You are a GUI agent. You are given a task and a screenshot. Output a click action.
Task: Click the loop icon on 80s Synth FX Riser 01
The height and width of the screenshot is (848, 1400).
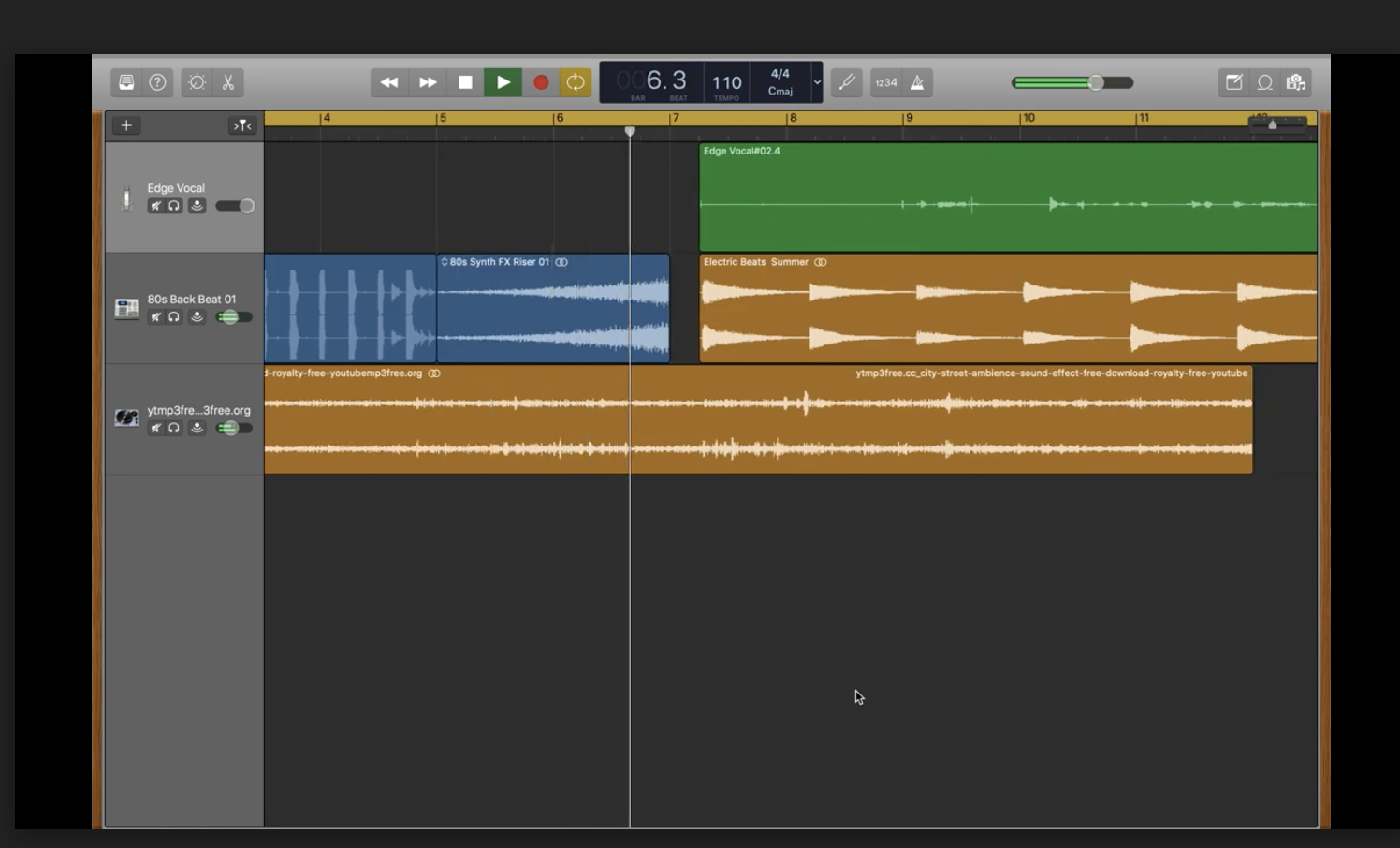pyautogui.click(x=561, y=262)
